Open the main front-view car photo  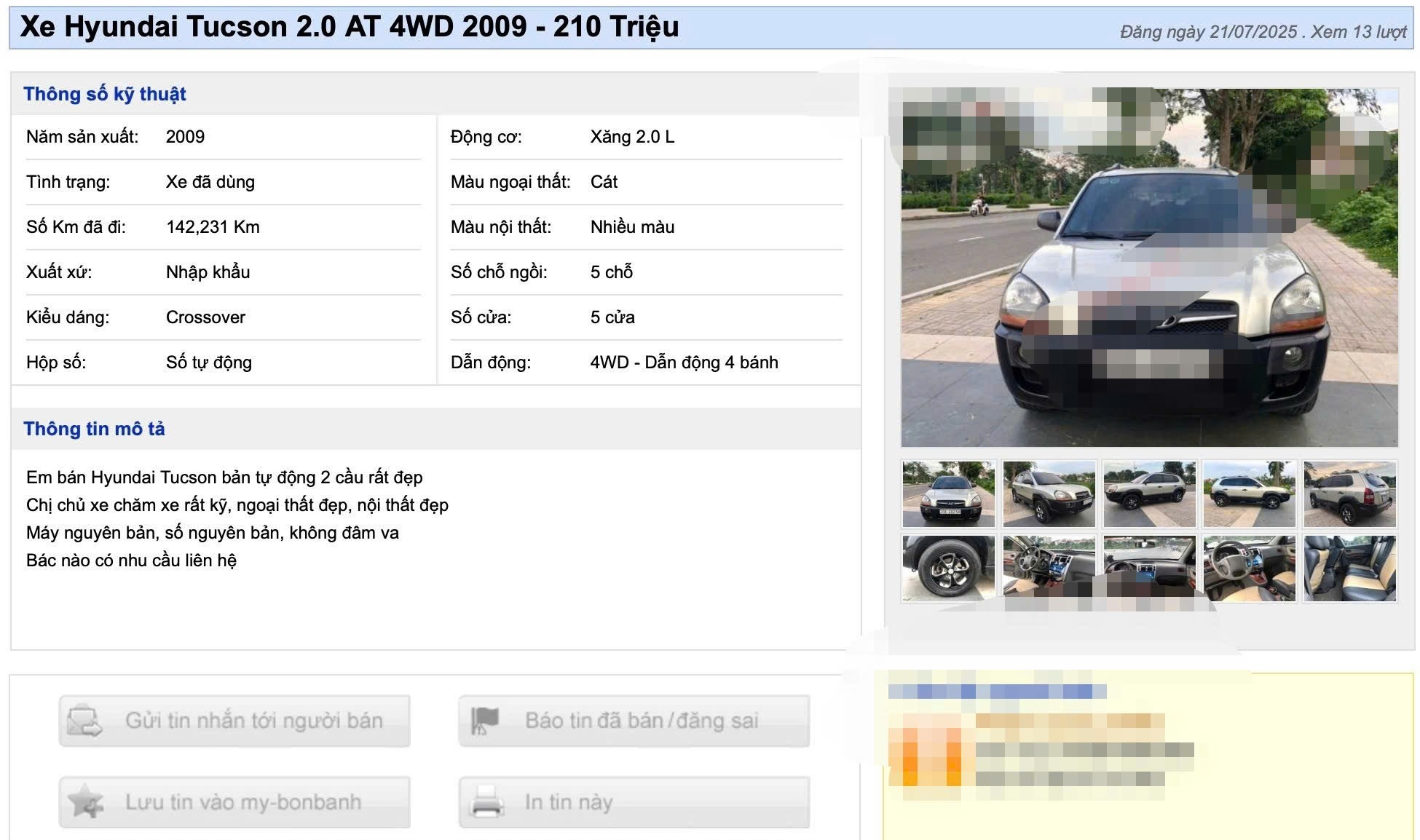coord(1149,267)
